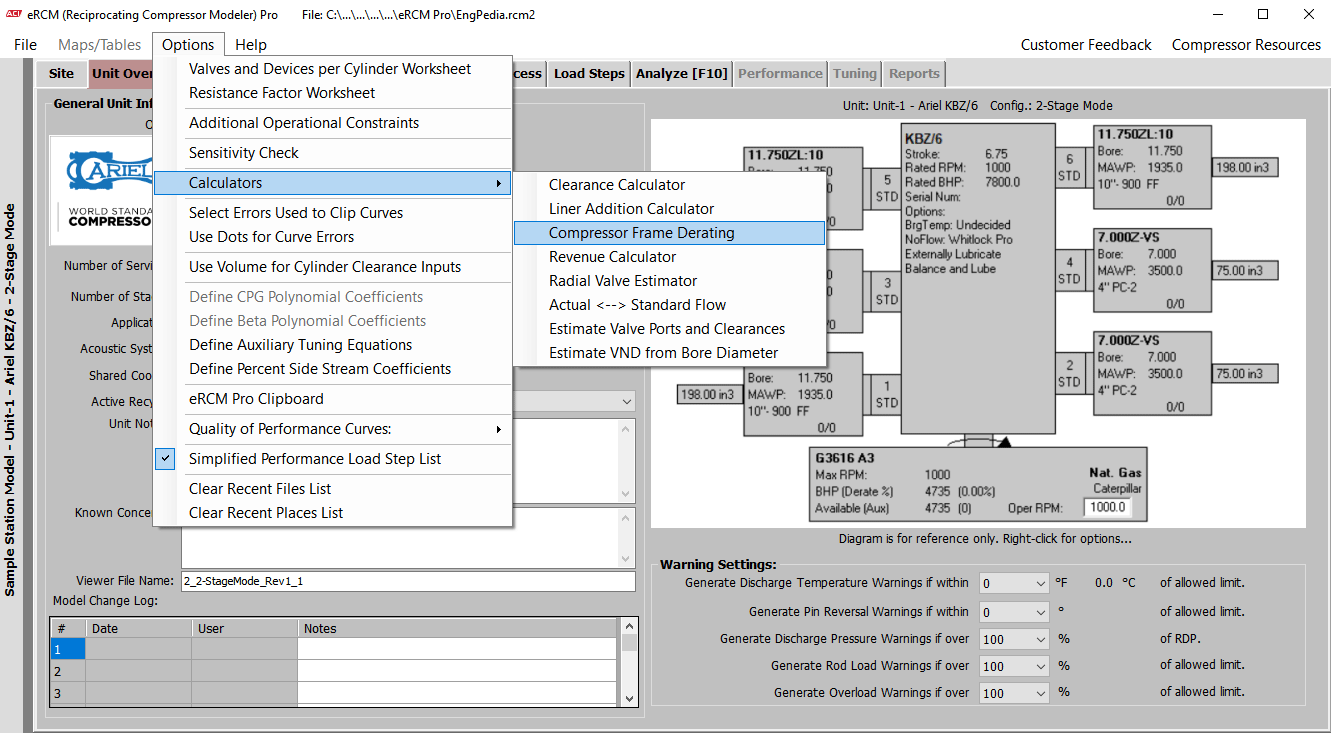This screenshot has height=733, width=1331.
Task: Open the Revenue Calculator
Action: tap(669, 257)
